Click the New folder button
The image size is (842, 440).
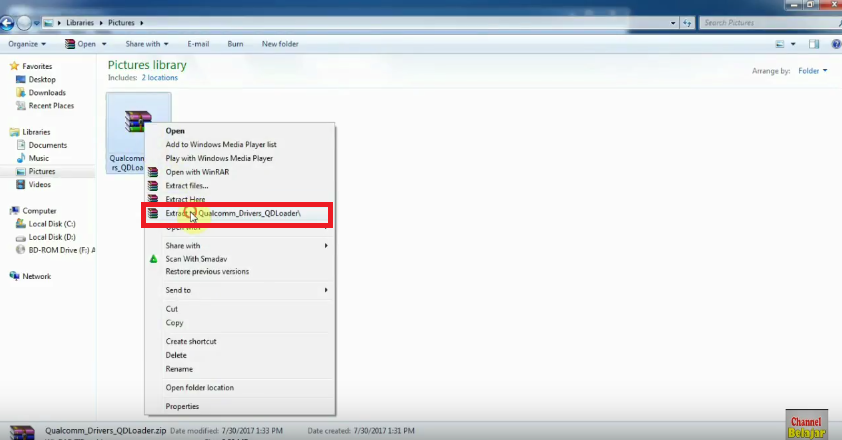click(280, 44)
